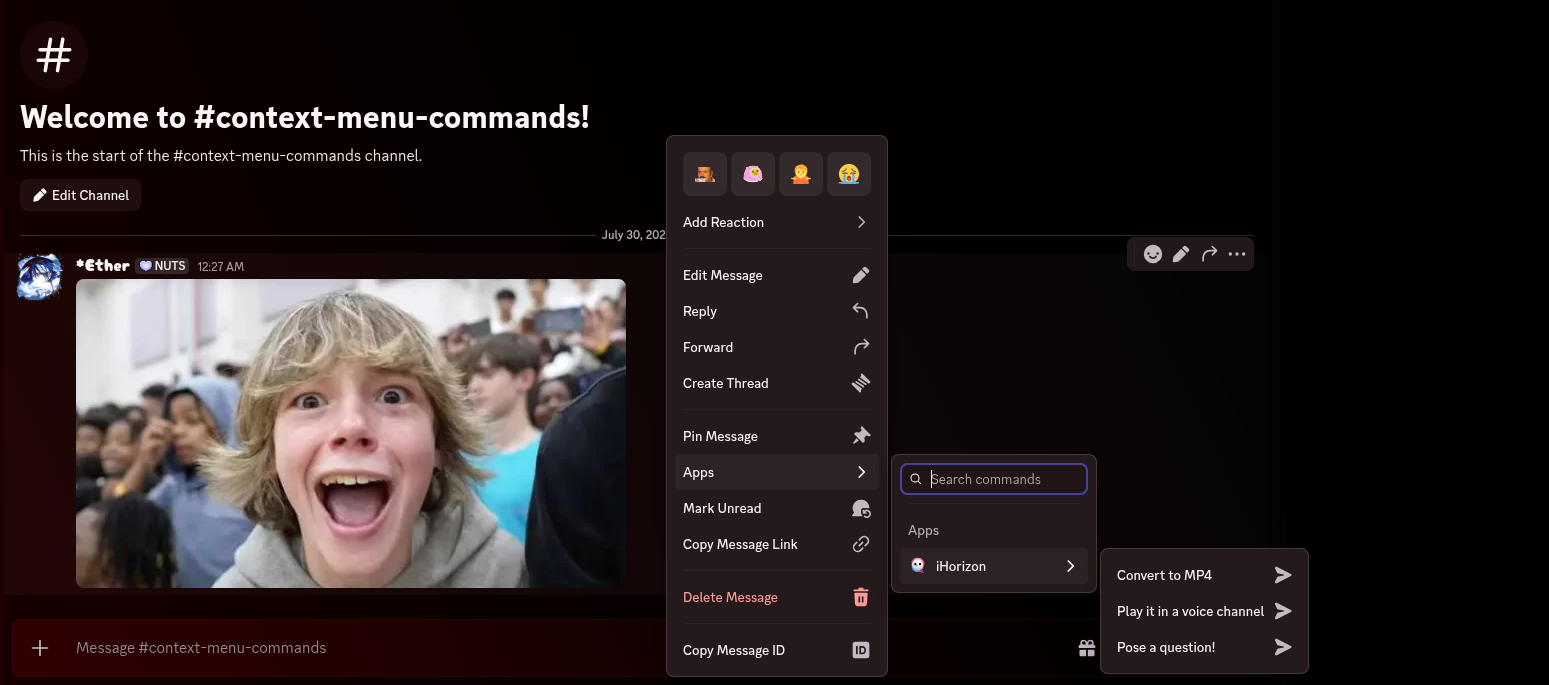The height and width of the screenshot is (685, 1549).
Task: Click Pin Message in the context menu
Action: pos(777,436)
